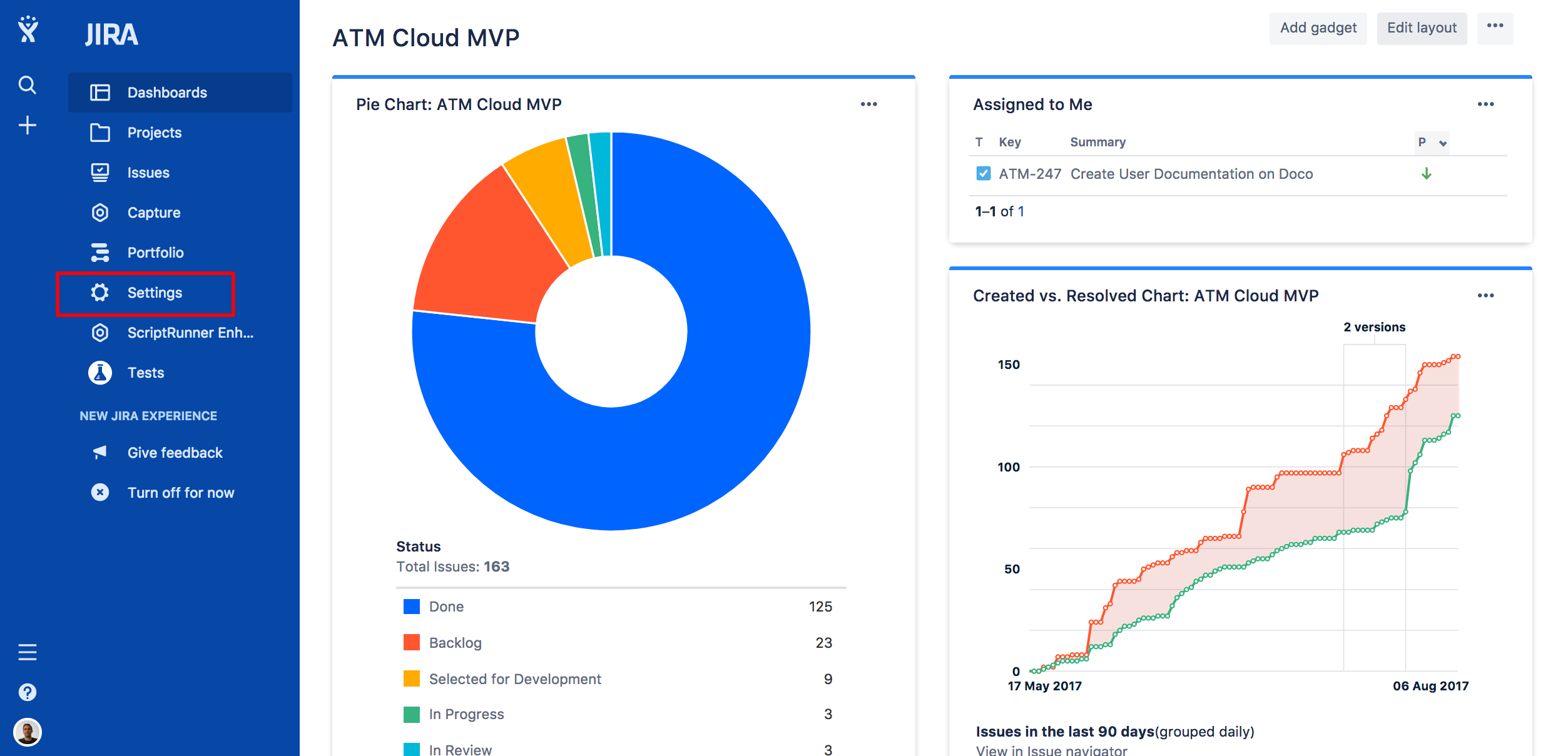Click the Projects folder icon
This screenshot has height=756, width=1568.
[x=100, y=133]
